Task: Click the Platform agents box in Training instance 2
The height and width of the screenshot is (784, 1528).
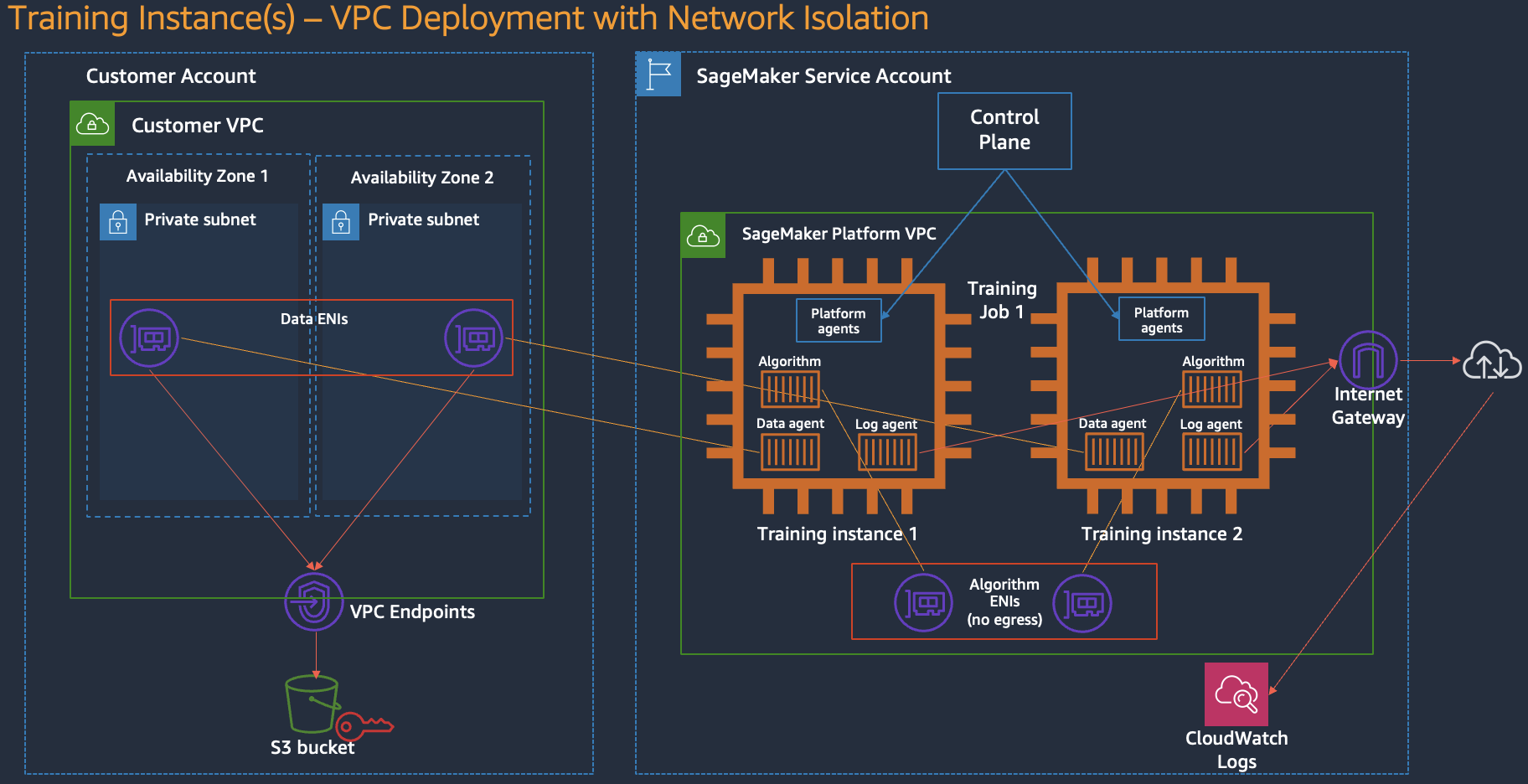Action: tap(1162, 319)
